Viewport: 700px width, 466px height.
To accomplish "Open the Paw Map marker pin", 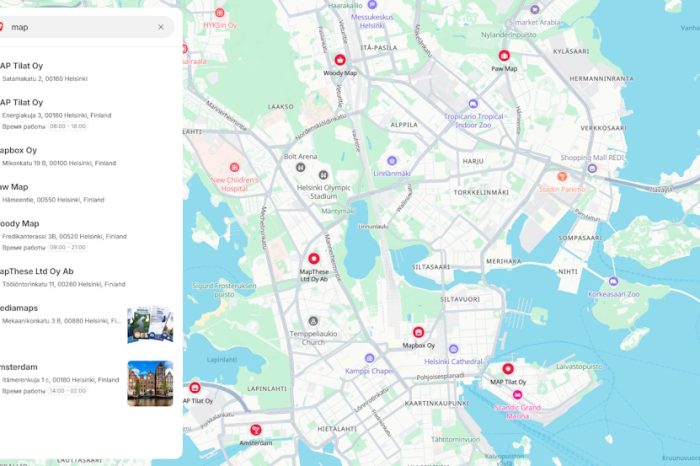I will (x=504, y=56).
